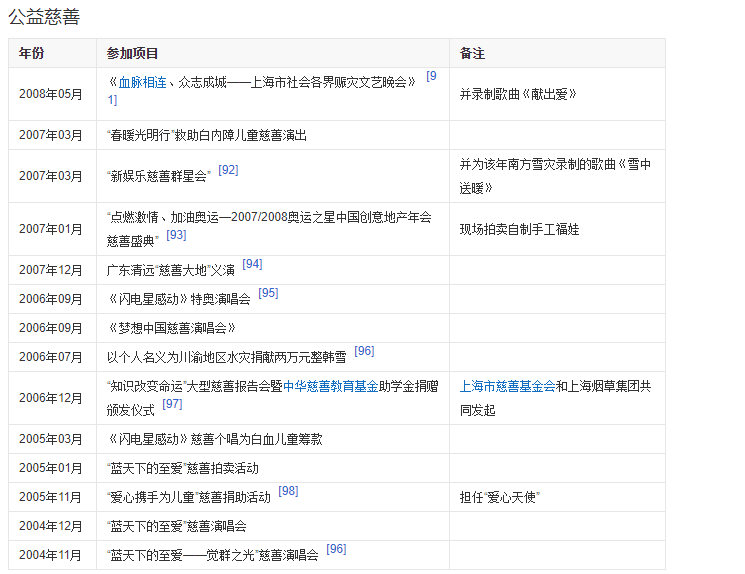The height and width of the screenshot is (574, 745).
Task: Click the 《梦想中国慈善演唱会》 entry
Action: (x=171, y=328)
